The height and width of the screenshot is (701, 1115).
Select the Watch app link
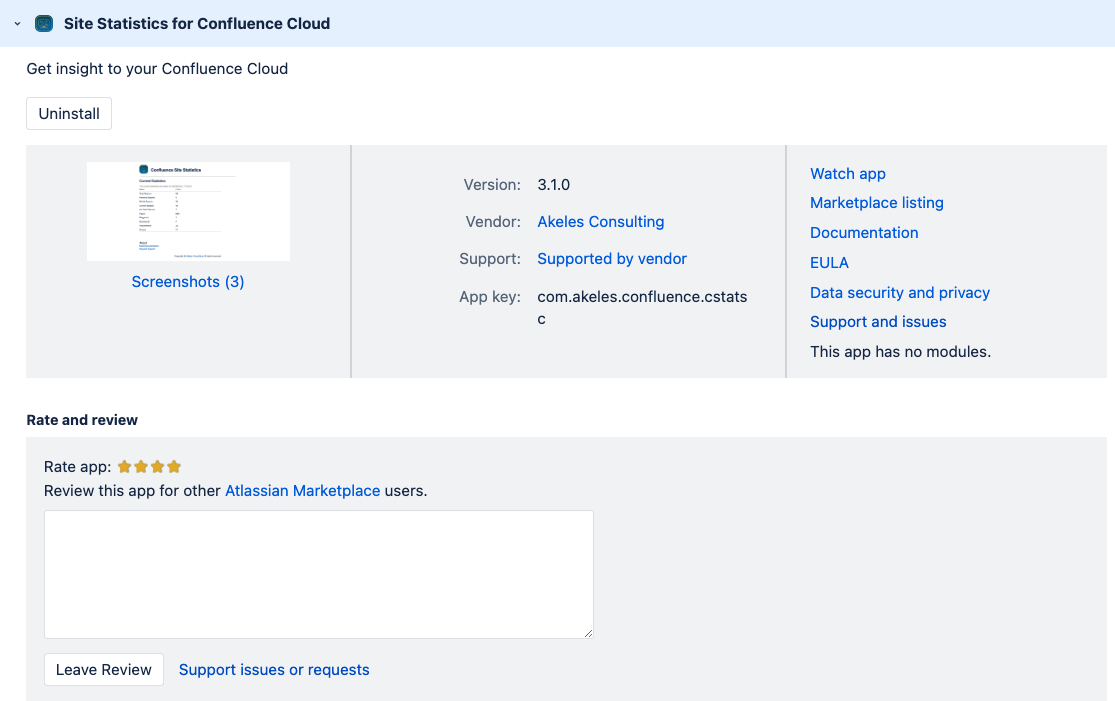click(847, 174)
